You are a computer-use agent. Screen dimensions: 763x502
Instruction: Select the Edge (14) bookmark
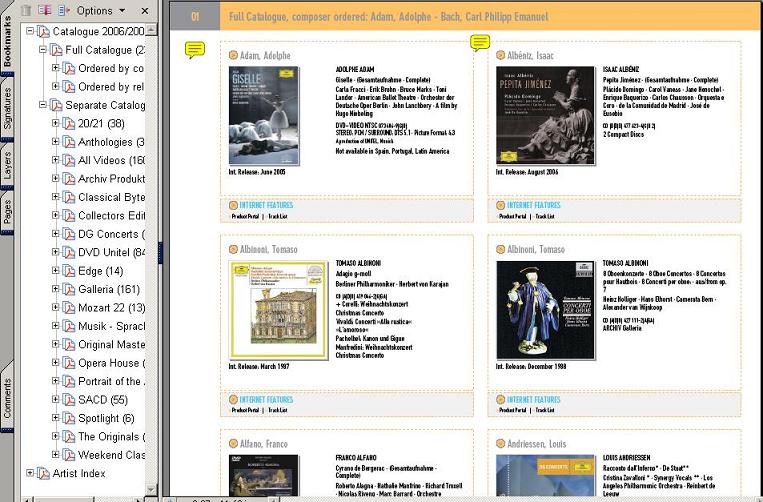pos(101,271)
